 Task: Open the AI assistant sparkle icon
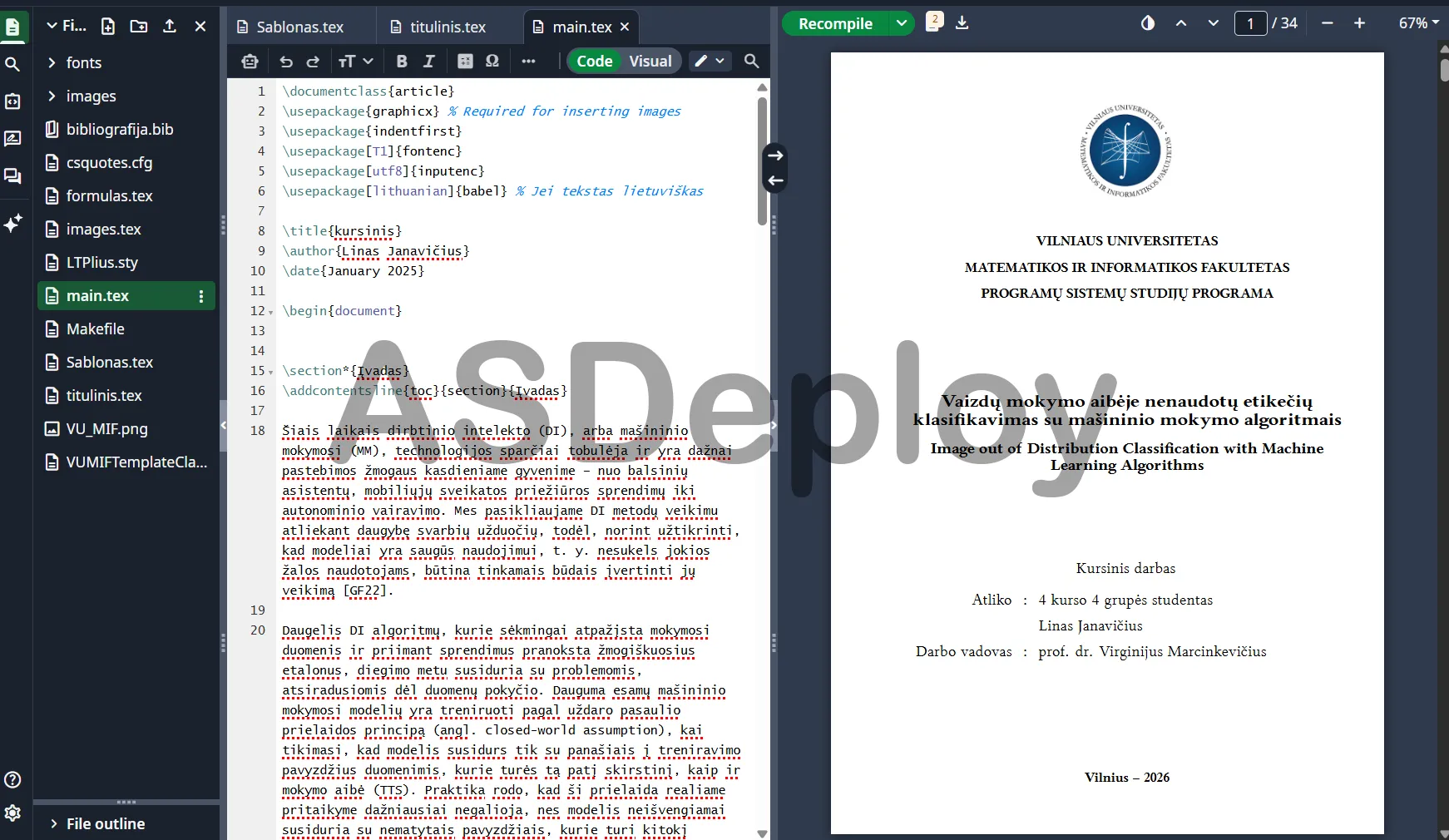coord(12,223)
